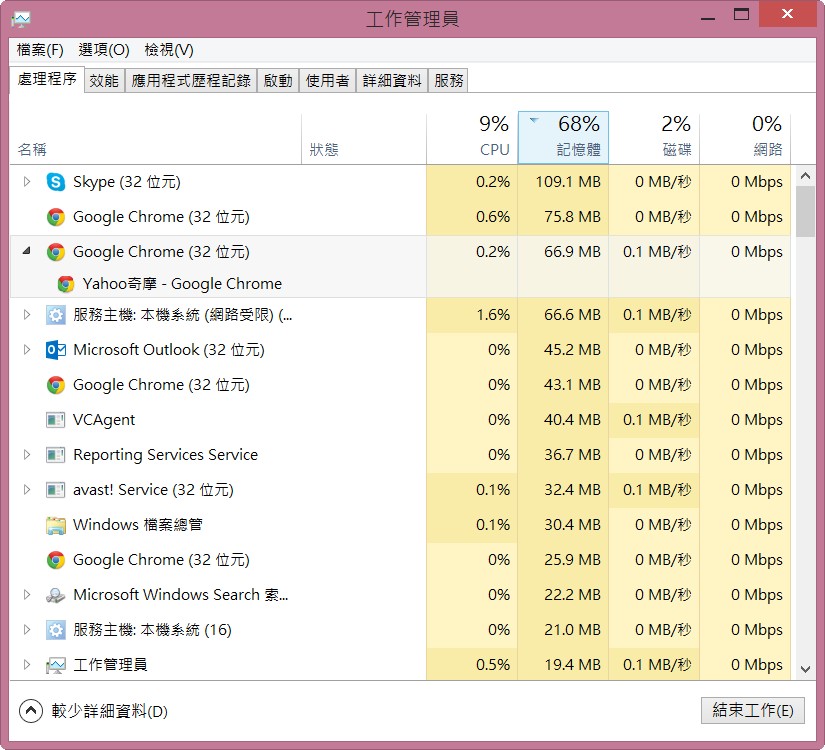The height and width of the screenshot is (750, 825).
Task: Click the 22.2 MB memory cell
Action: pos(564,595)
